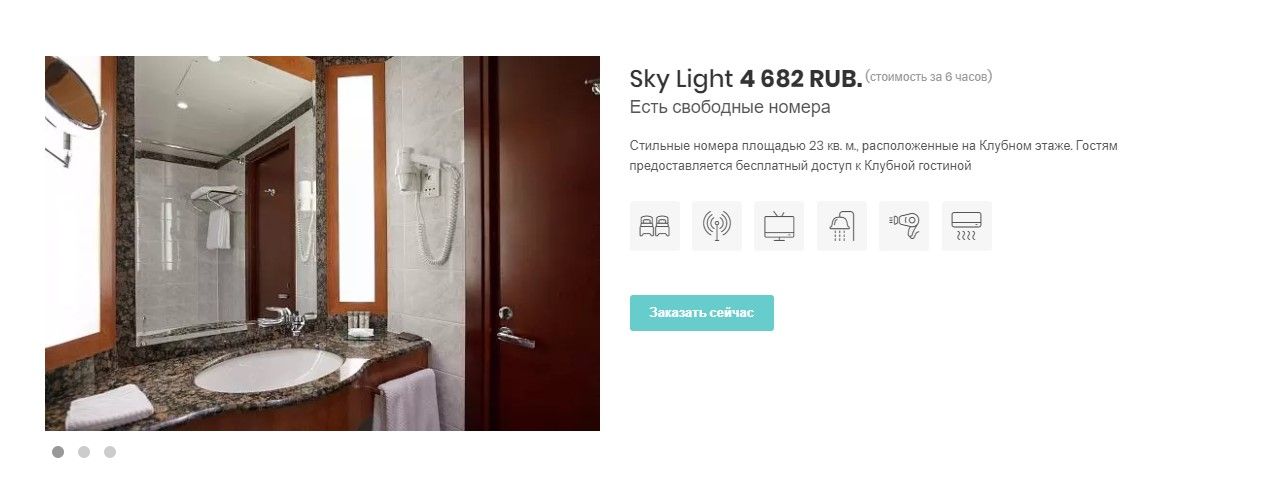Click the twin beds amenity icon
The image size is (1279, 488).
pyautogui.click(x=654, y=226)
